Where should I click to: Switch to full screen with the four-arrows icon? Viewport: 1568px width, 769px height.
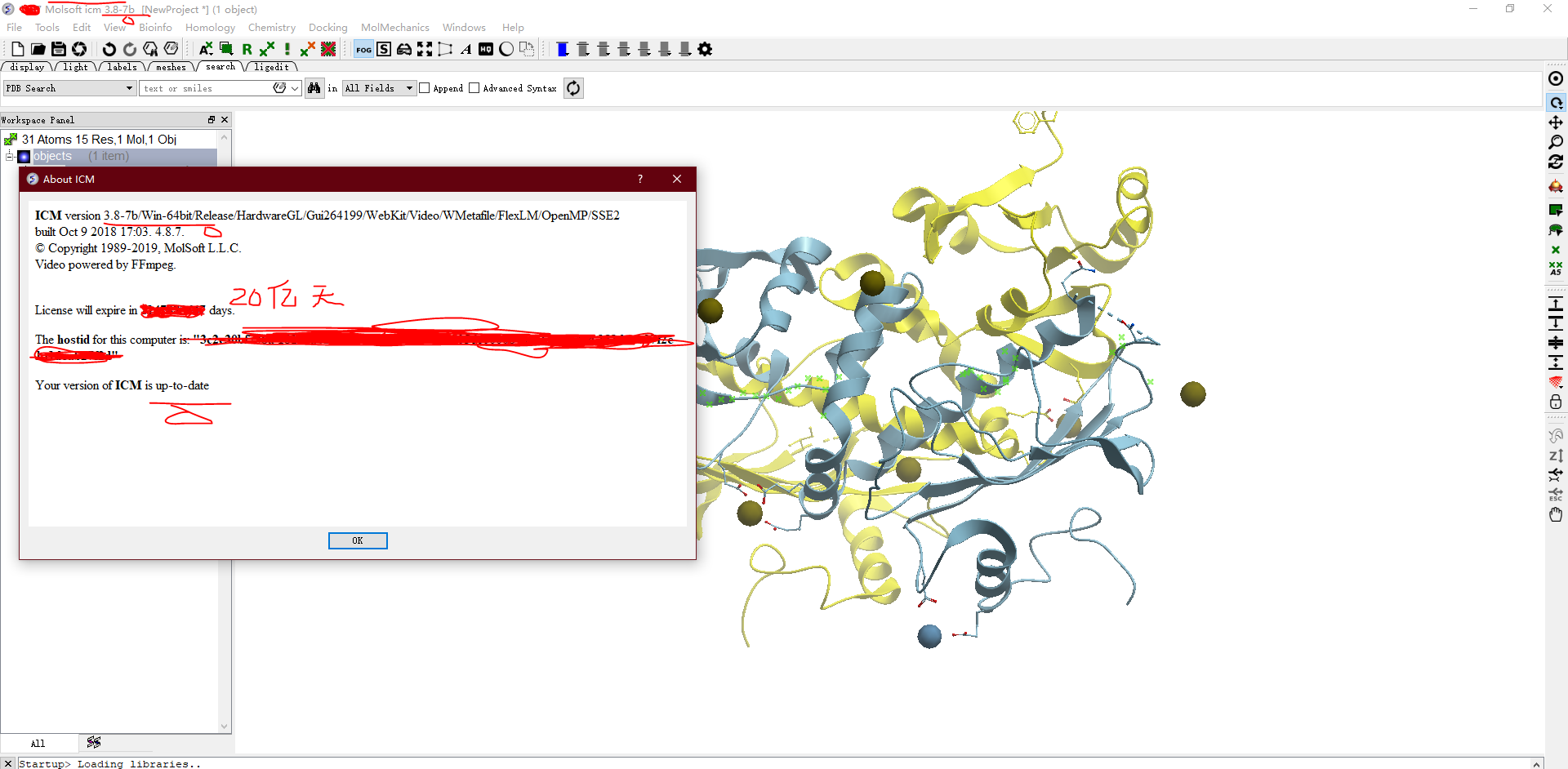(x=425, y=49)
